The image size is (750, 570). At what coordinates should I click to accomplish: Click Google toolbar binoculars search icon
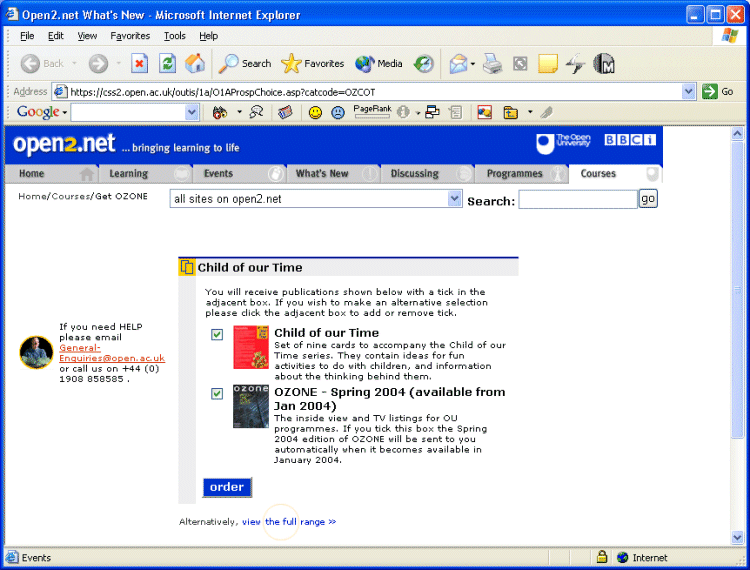pyautogui.click(x=220, y=113)
